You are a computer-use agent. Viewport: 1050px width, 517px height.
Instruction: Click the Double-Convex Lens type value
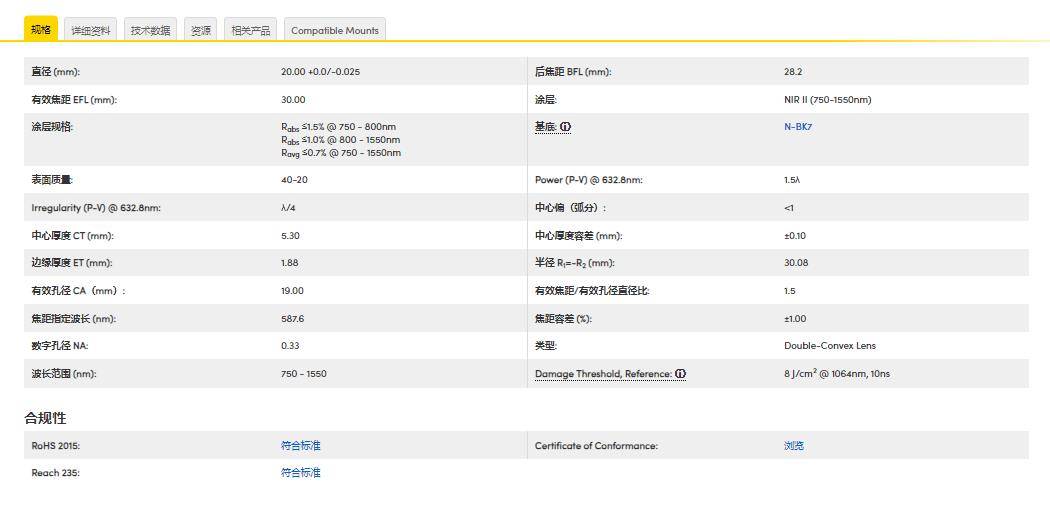pos(829,346)
